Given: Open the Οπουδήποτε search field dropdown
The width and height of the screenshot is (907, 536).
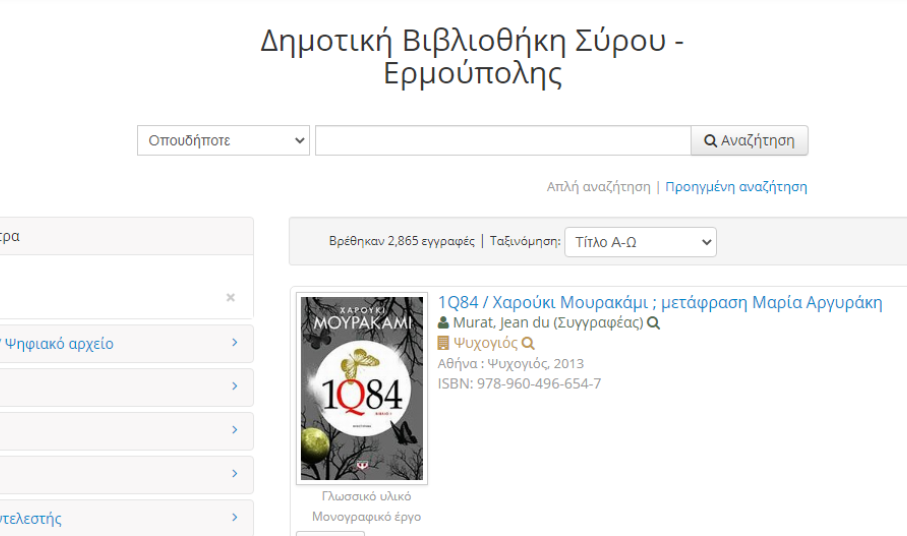Looking at the screenshot, I should click(x=223, y=140).
